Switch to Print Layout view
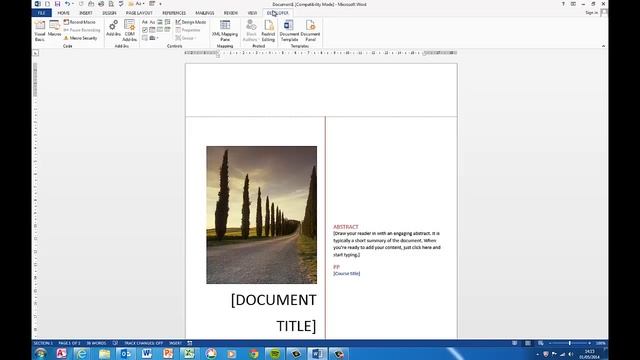 [528, 343]
